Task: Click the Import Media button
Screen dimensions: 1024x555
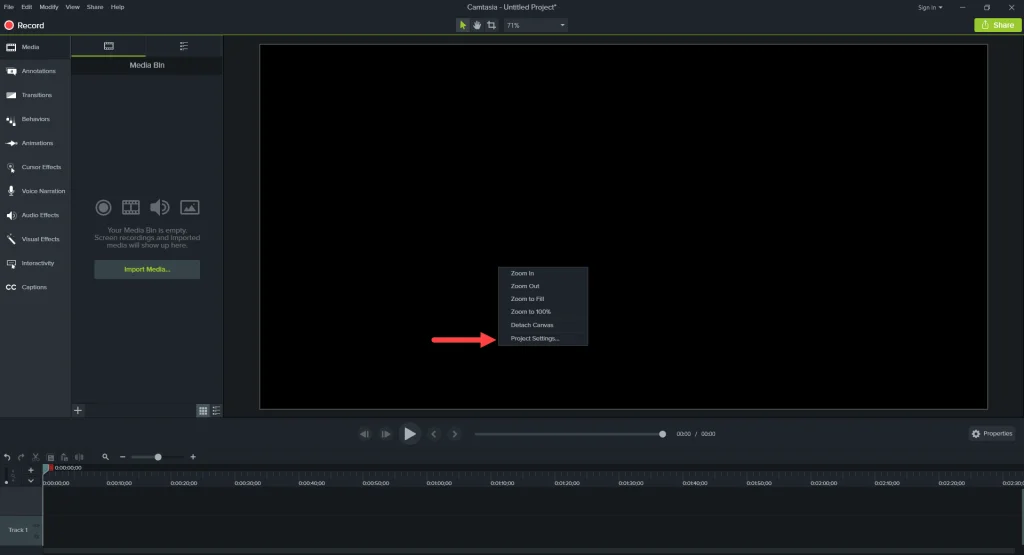Action: [147, 269]
